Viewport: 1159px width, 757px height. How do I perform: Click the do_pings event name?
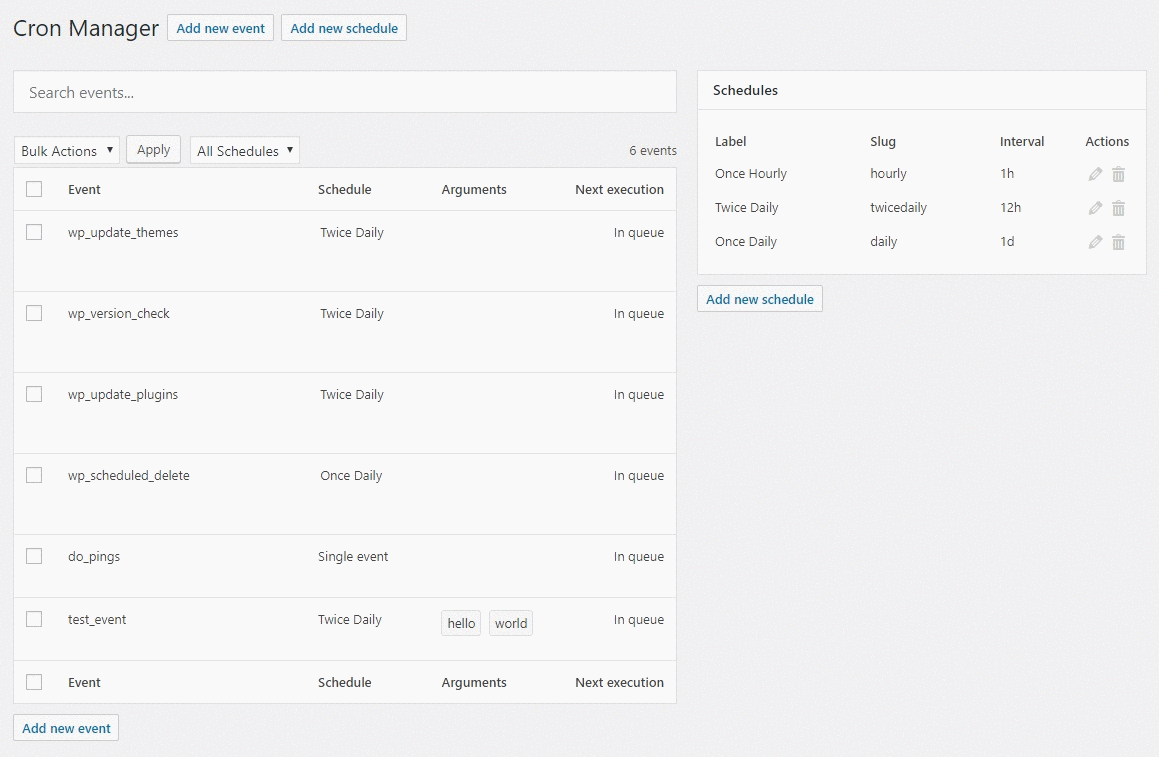point(94,556)
